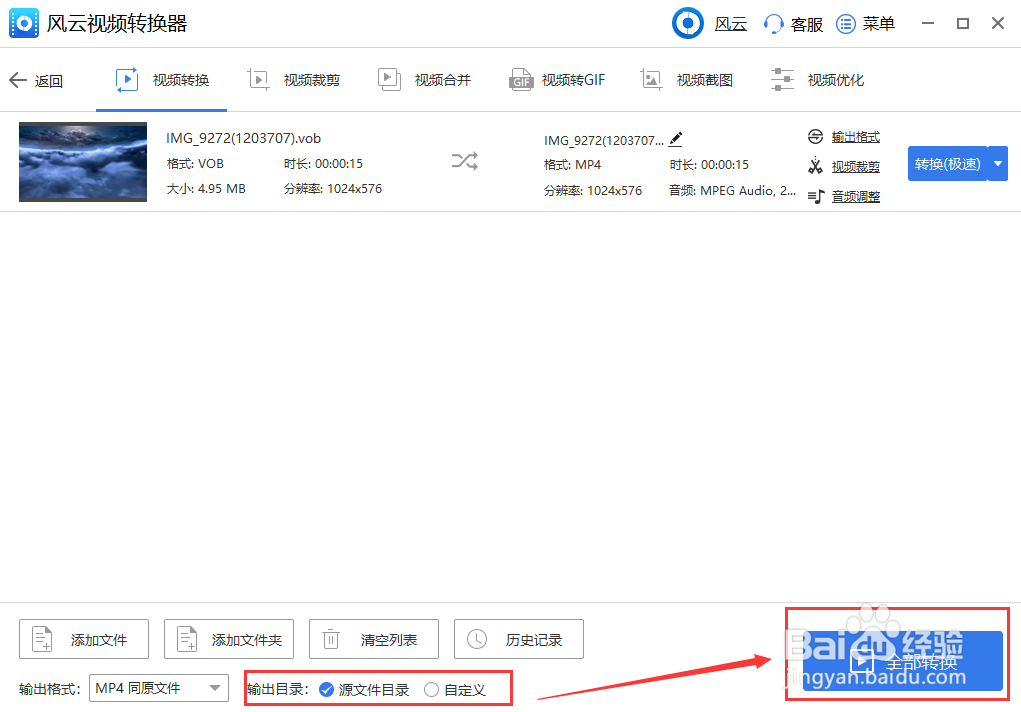Click the 音频: MPEG Audio text

[x=732, y=191]
